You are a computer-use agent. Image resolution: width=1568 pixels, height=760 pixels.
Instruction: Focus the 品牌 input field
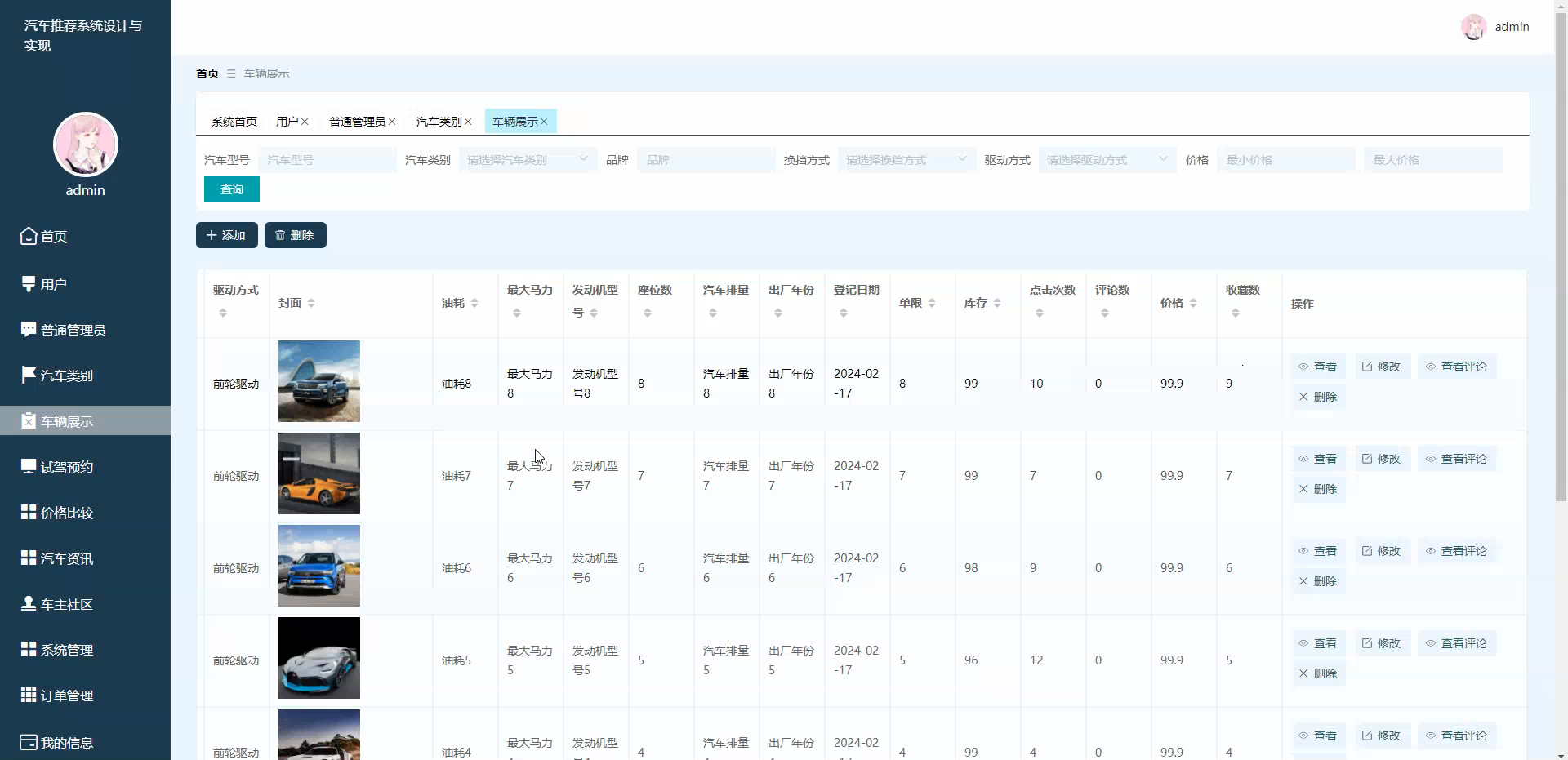coord(706,160)
